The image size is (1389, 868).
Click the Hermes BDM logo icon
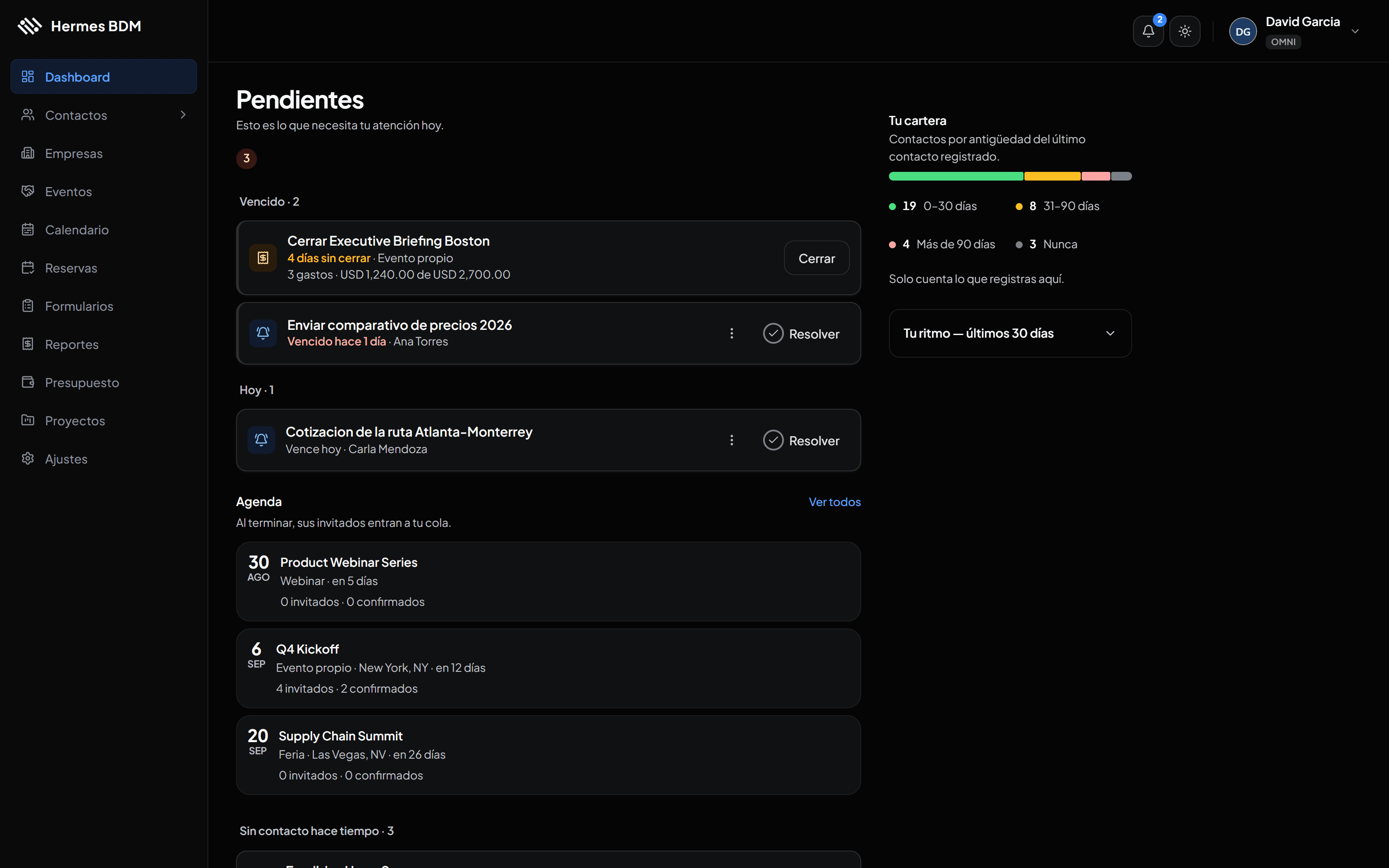[30, 26]
